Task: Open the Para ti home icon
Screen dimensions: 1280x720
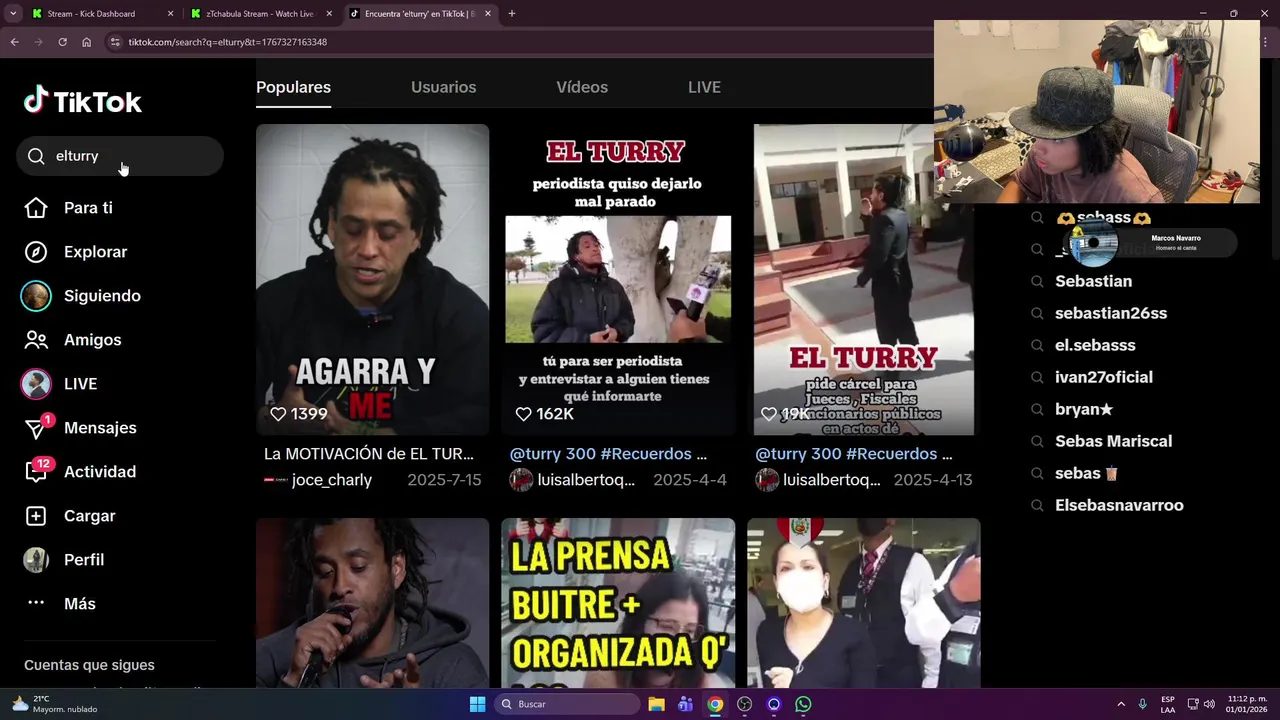Action: point(36,208)
